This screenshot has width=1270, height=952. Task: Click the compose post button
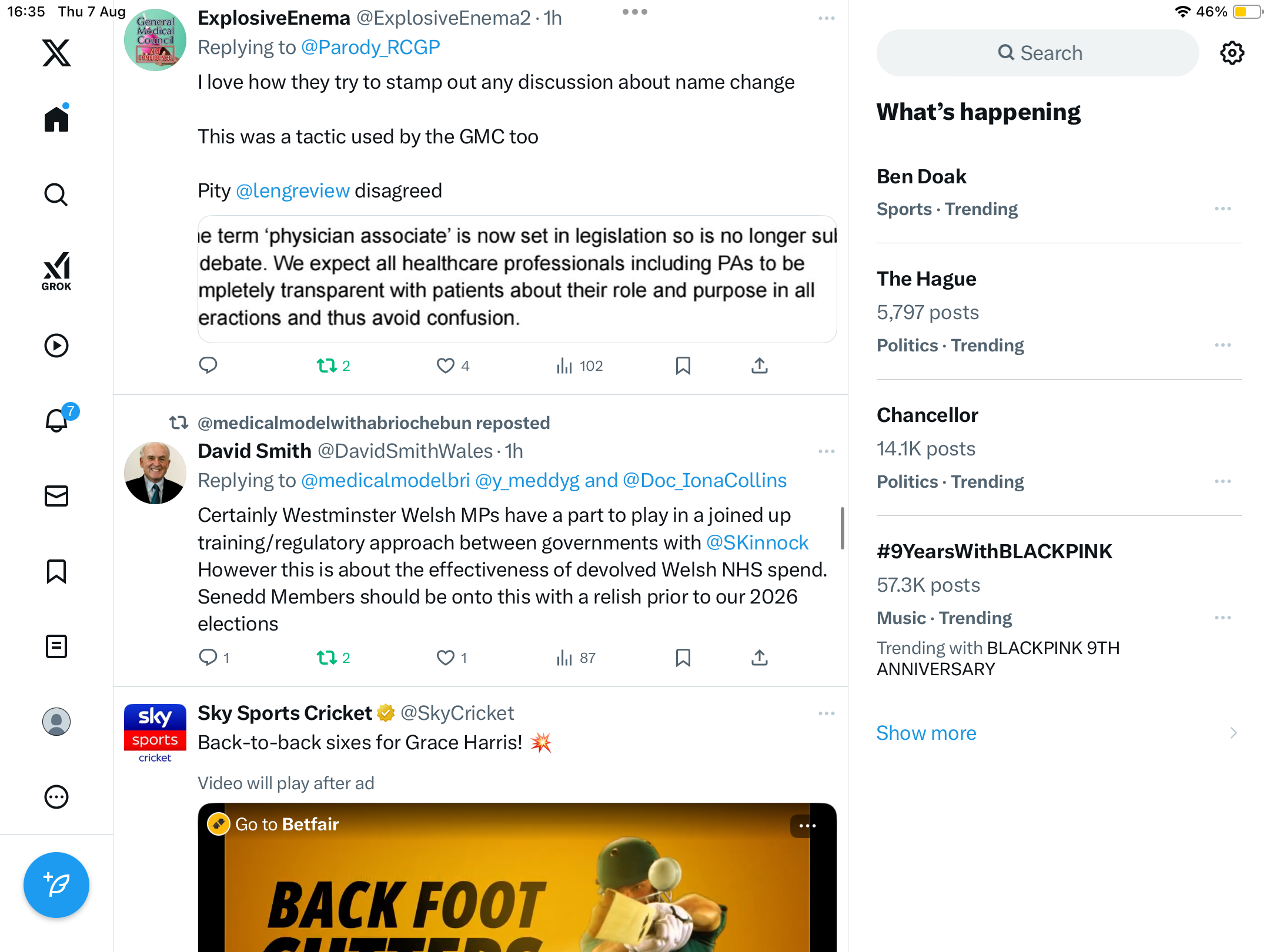pos(56,884)
